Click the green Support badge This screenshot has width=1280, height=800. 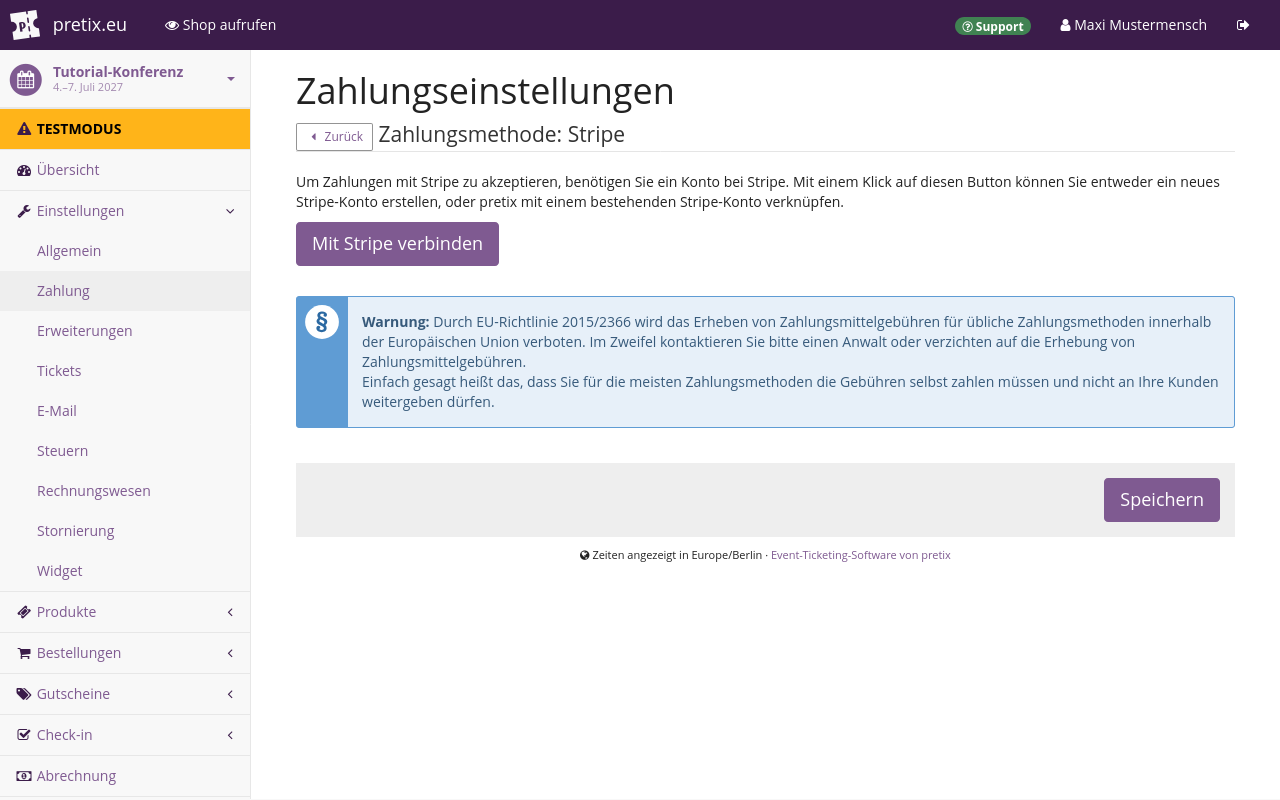click(993, 26)
